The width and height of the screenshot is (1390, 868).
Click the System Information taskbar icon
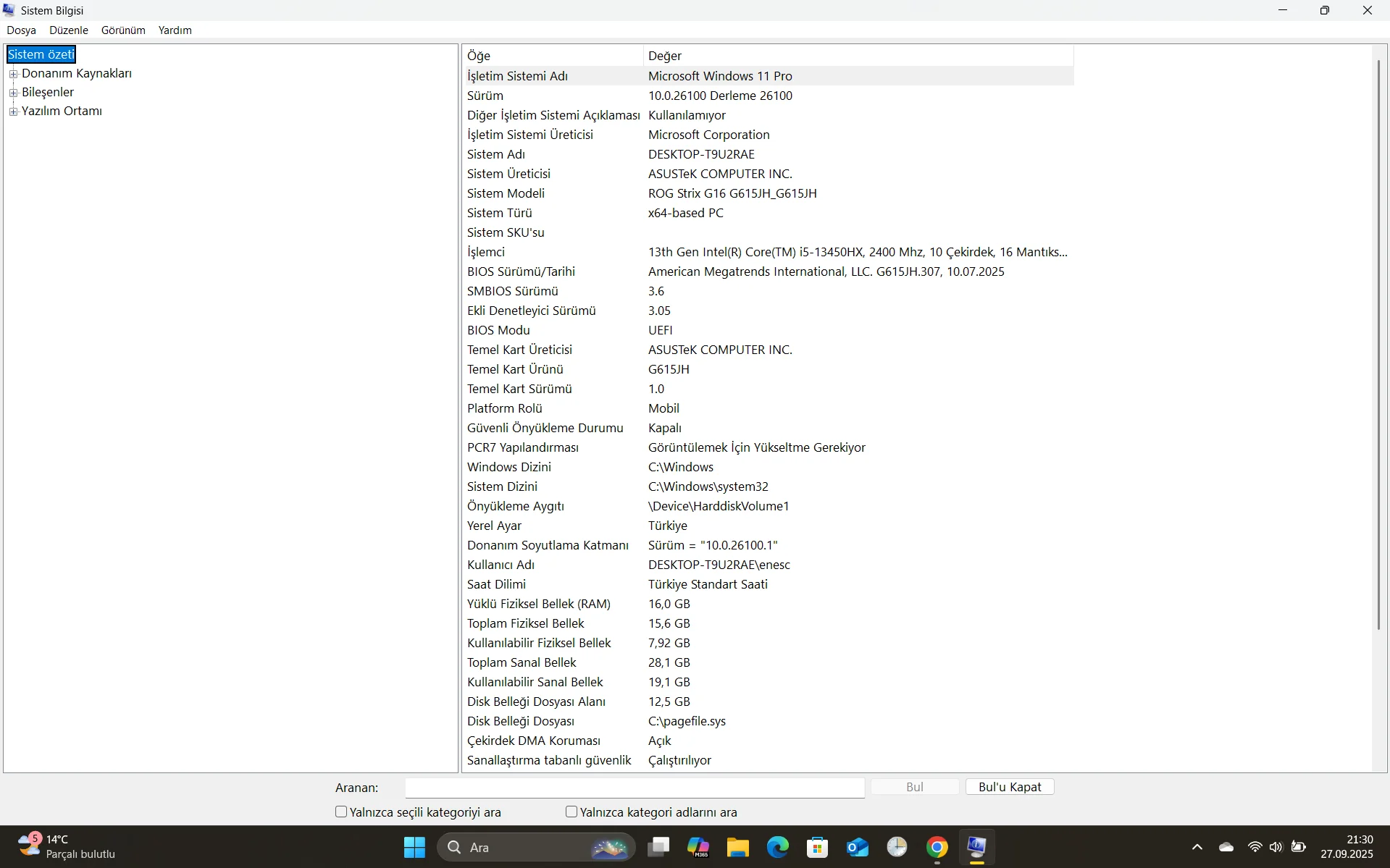[977, 847]
